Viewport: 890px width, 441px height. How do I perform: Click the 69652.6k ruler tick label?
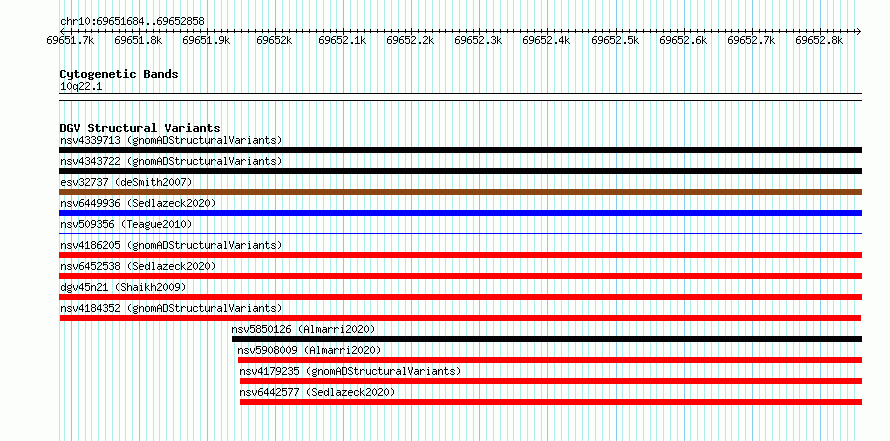pyautogui.click(x=683, y=41)
